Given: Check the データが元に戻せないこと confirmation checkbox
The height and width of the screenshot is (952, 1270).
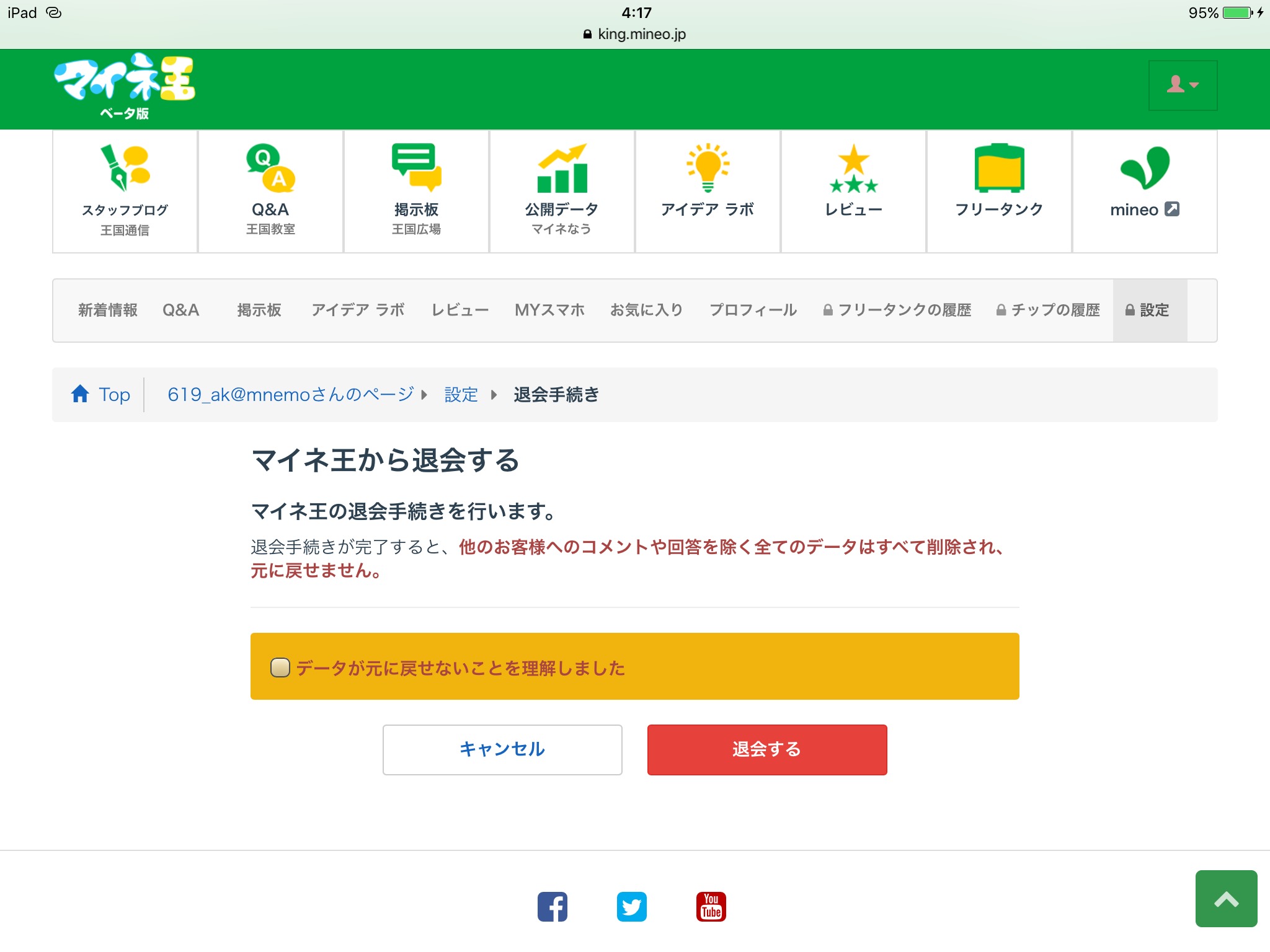Looking at the screenshot, I should click(280, 668).
